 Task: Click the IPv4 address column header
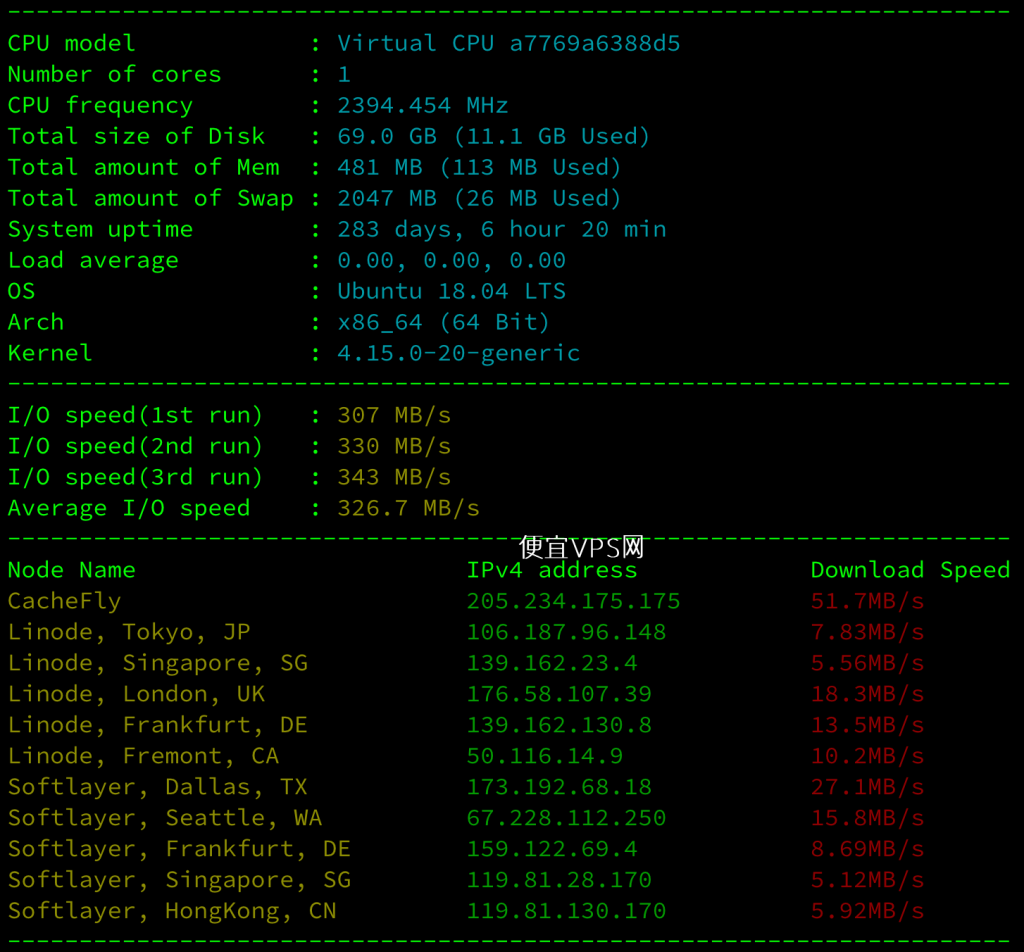(552, 570)
